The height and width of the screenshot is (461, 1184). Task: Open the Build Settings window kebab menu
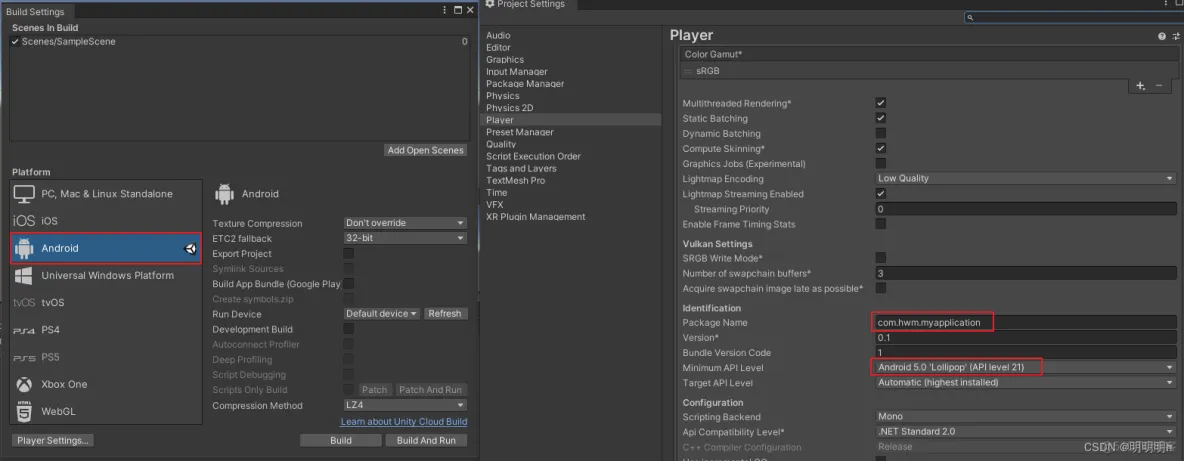446,11
